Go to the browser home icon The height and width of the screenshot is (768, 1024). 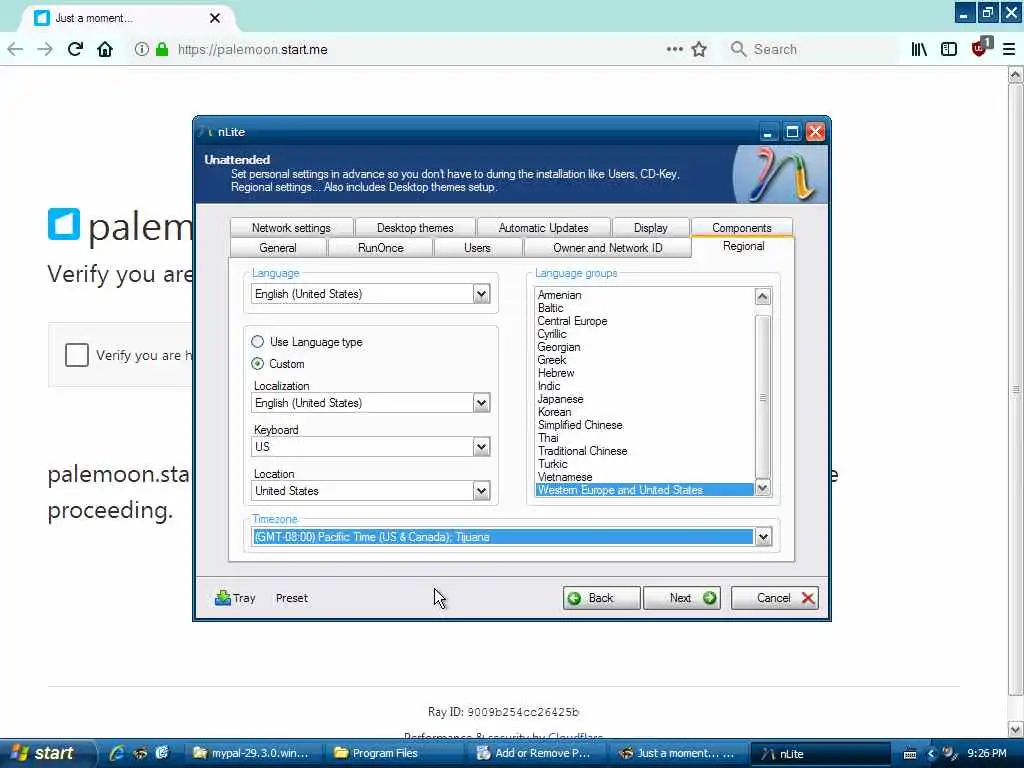[104, 49]
